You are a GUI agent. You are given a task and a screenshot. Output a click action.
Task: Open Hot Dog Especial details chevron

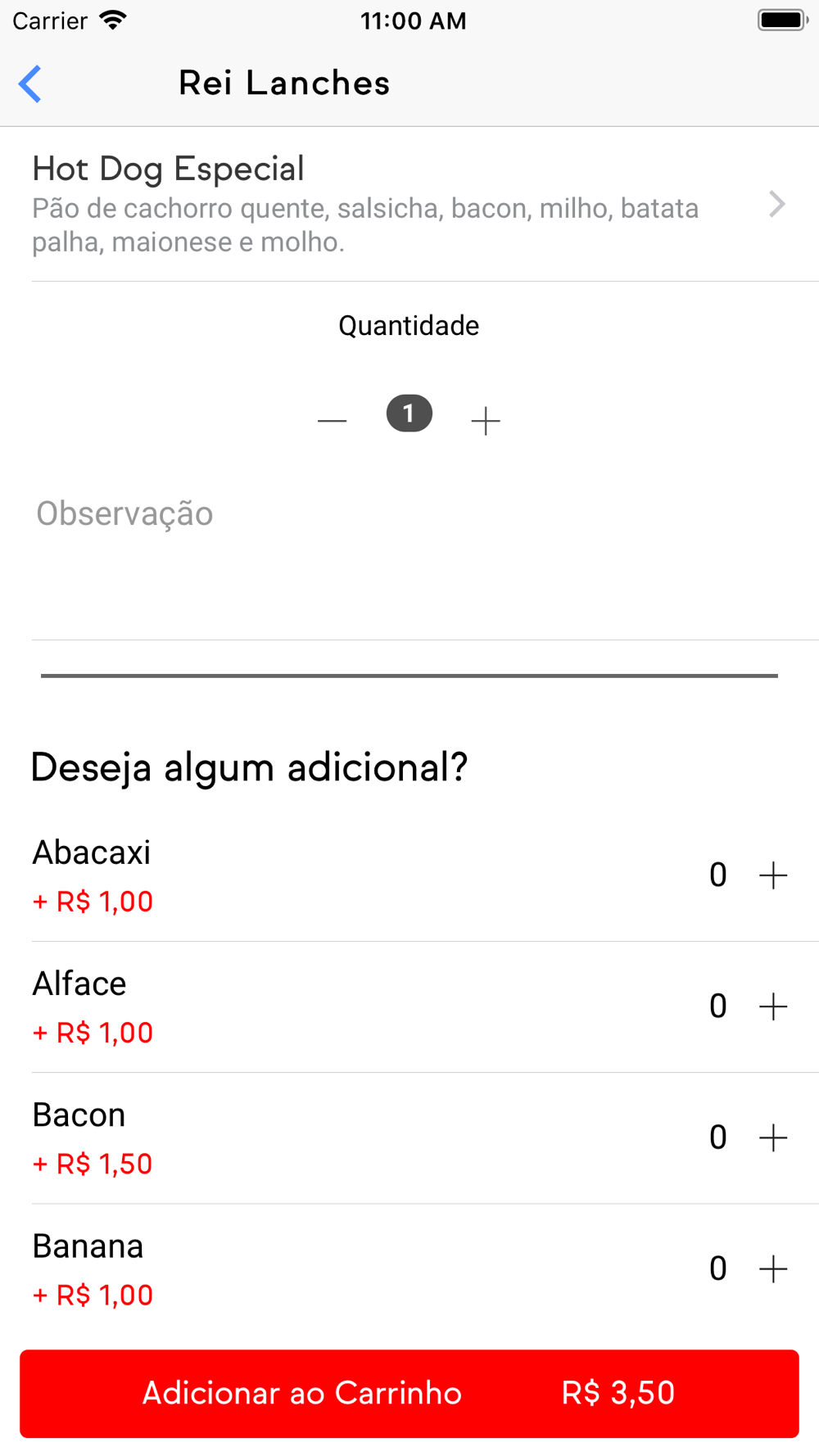(776, 204)
